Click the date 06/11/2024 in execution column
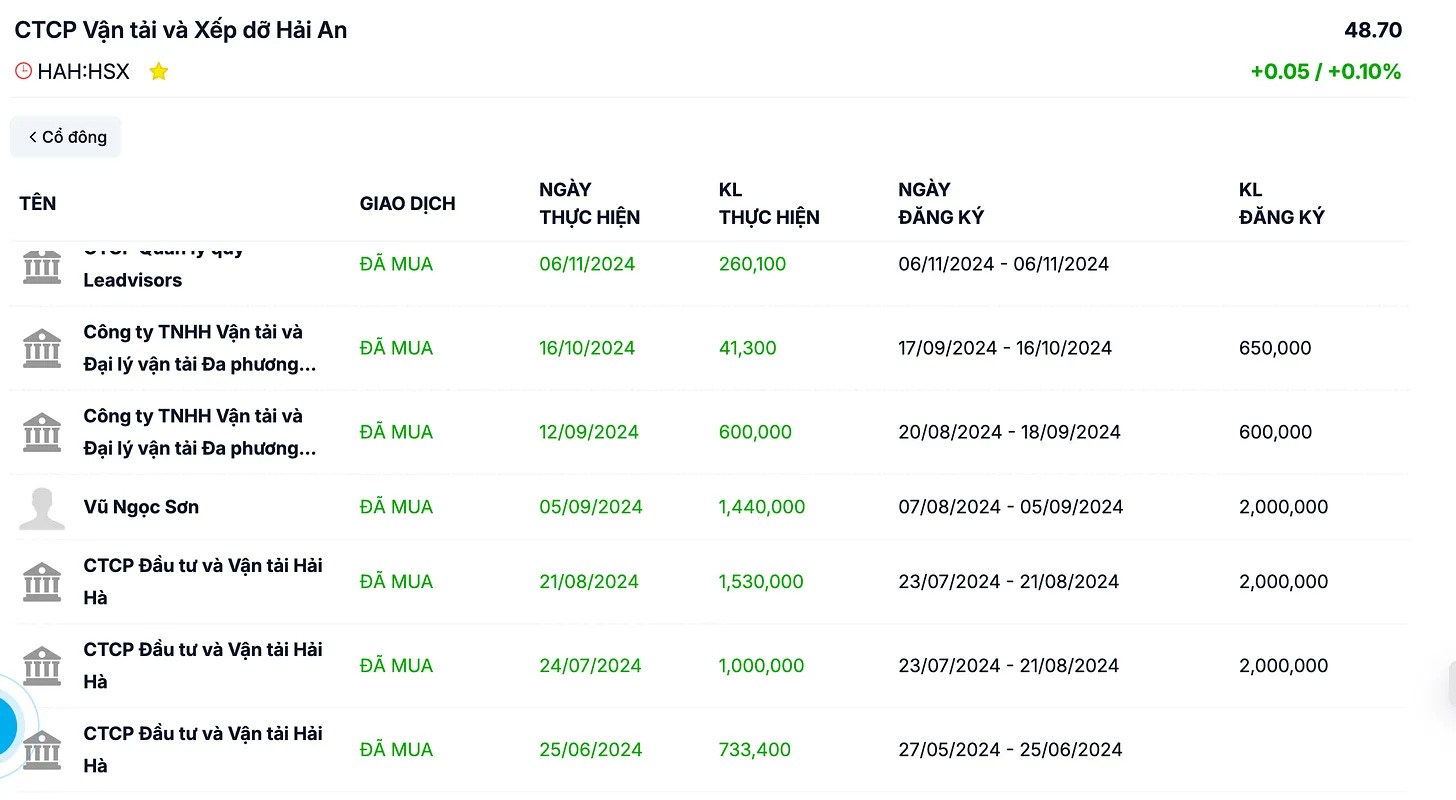 [587, 264]
